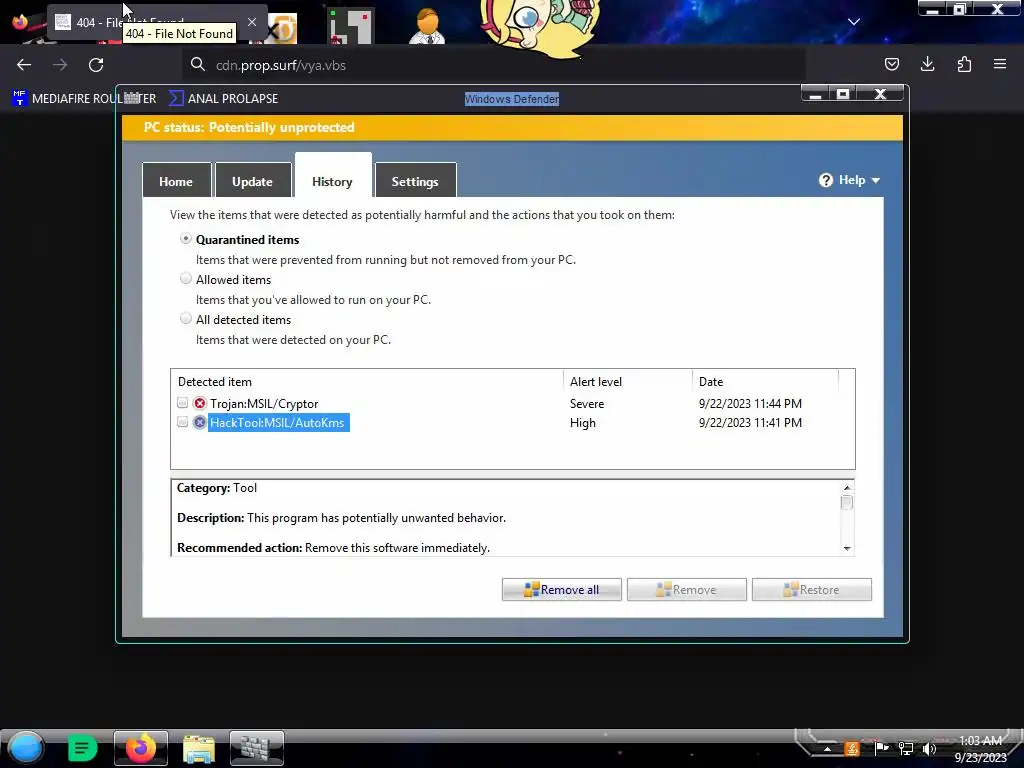Viewport: 1024px width, 768px height.
Task: Click the Firefox taskbar button
Action: pyautogui.click(x=141, y=748)
